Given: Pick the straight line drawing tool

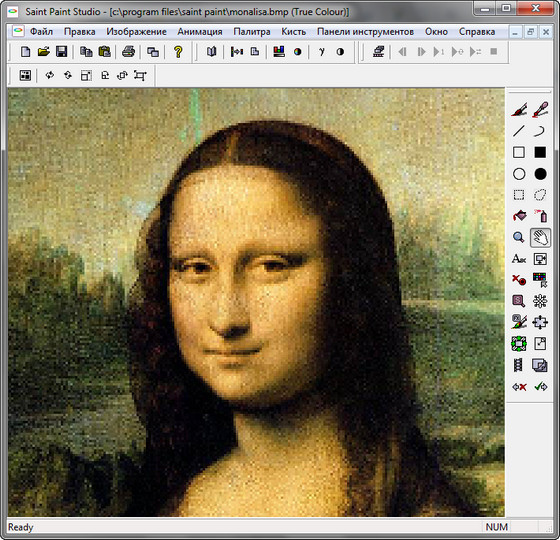Looking at the screenshot, I should pos(519,131).
